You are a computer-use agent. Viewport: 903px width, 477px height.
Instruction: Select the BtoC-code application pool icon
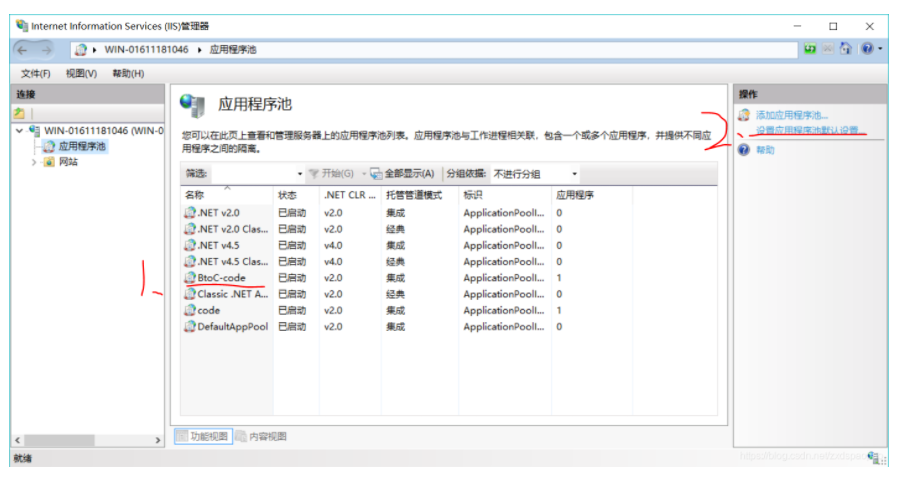coord(189,278)
